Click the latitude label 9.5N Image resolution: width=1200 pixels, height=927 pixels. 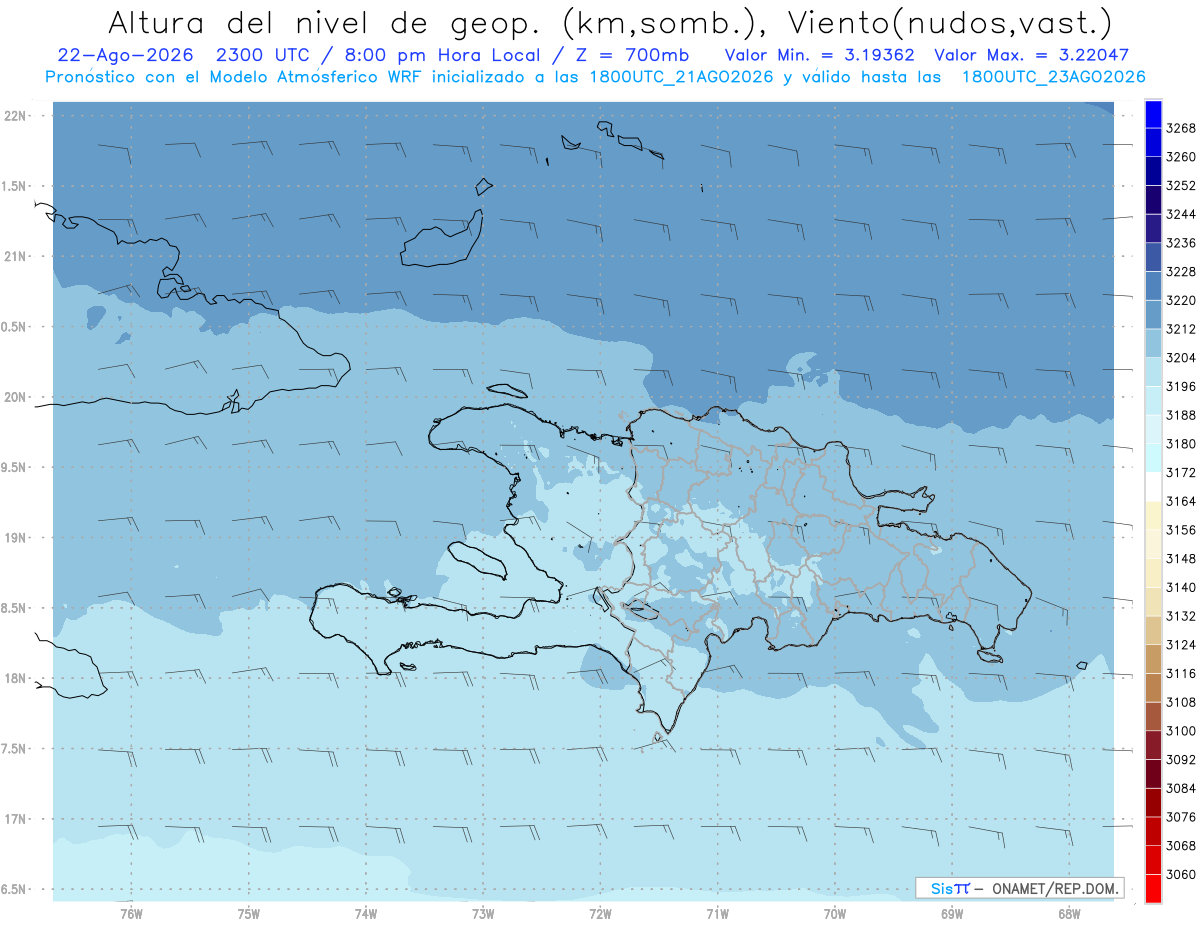click(14, 467)
